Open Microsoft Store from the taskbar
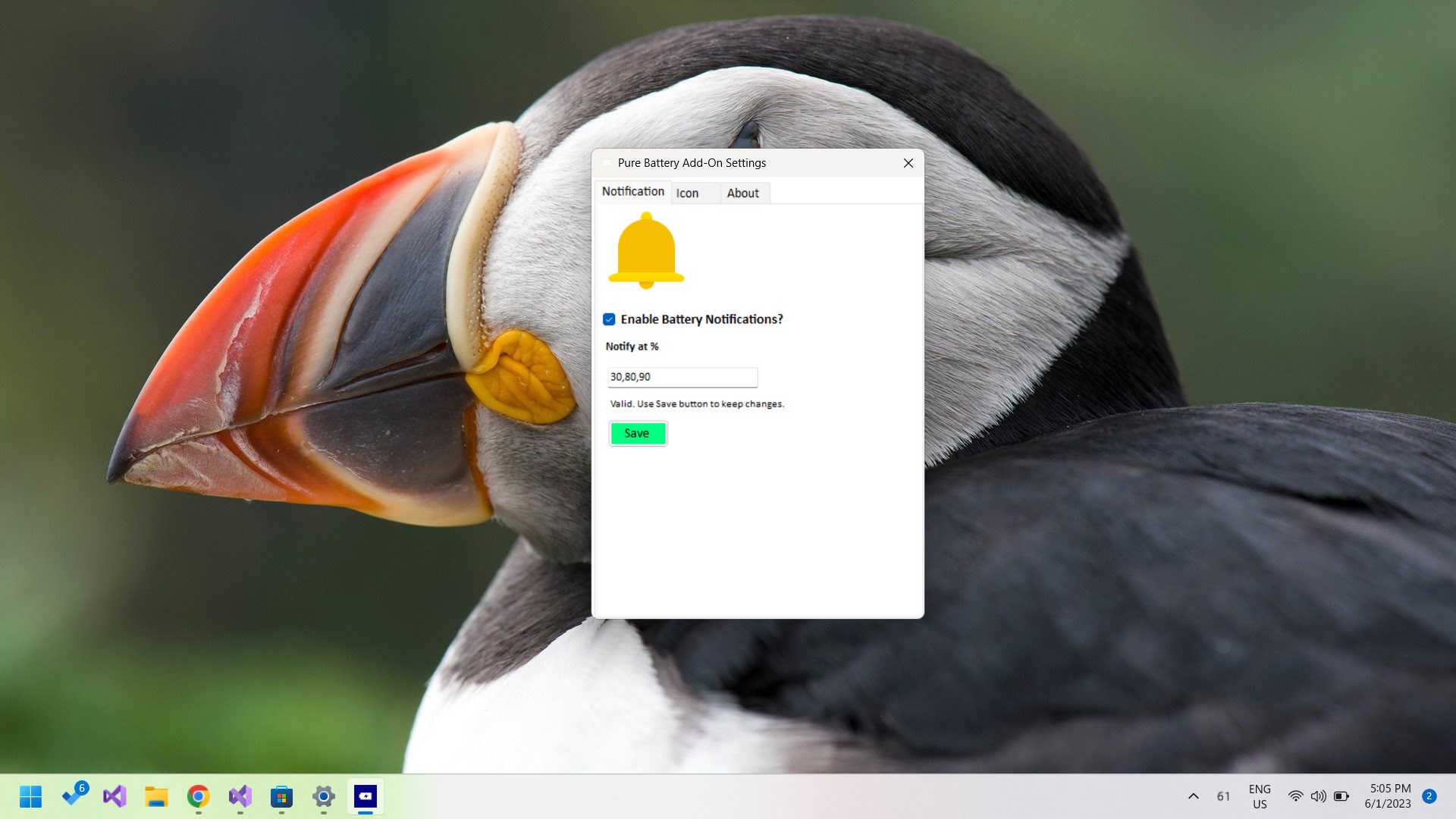 coord(281,797)
